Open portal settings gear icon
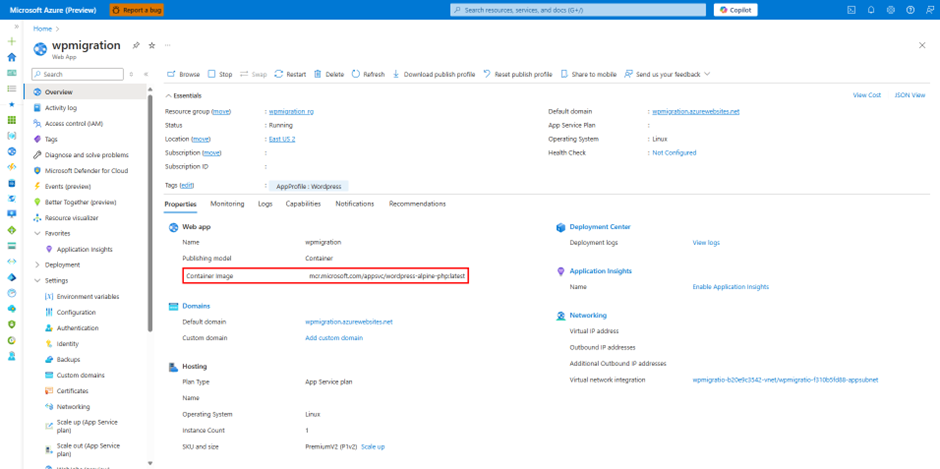This screenshot has width=940, height=469. [891, 10]
